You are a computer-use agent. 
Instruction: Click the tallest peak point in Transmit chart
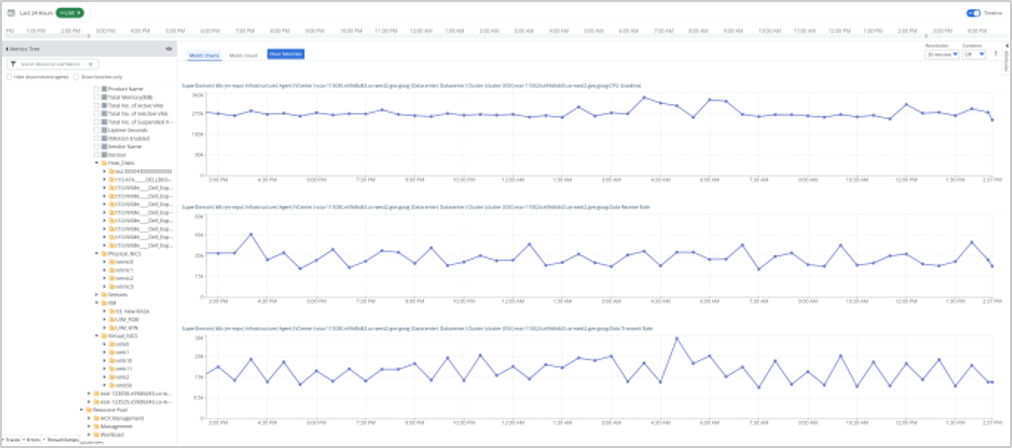coord(677,338)
